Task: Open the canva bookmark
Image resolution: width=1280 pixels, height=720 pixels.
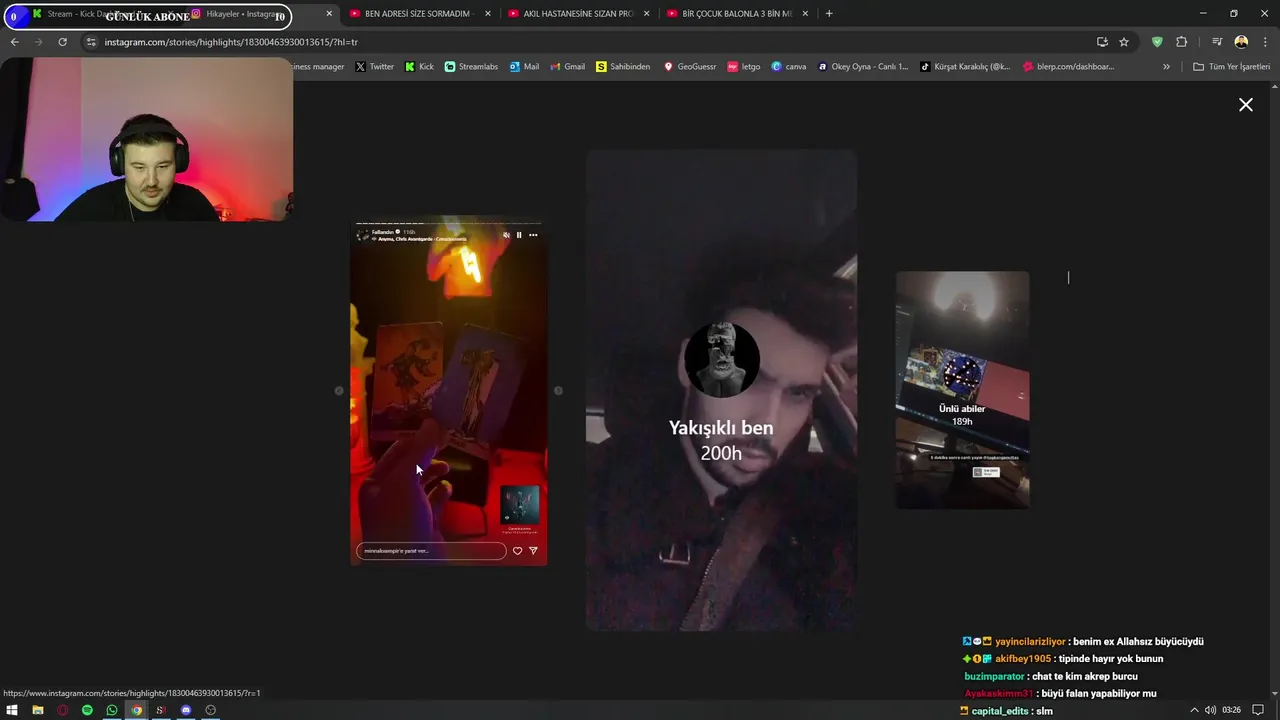Action: (x=789, y=67)
